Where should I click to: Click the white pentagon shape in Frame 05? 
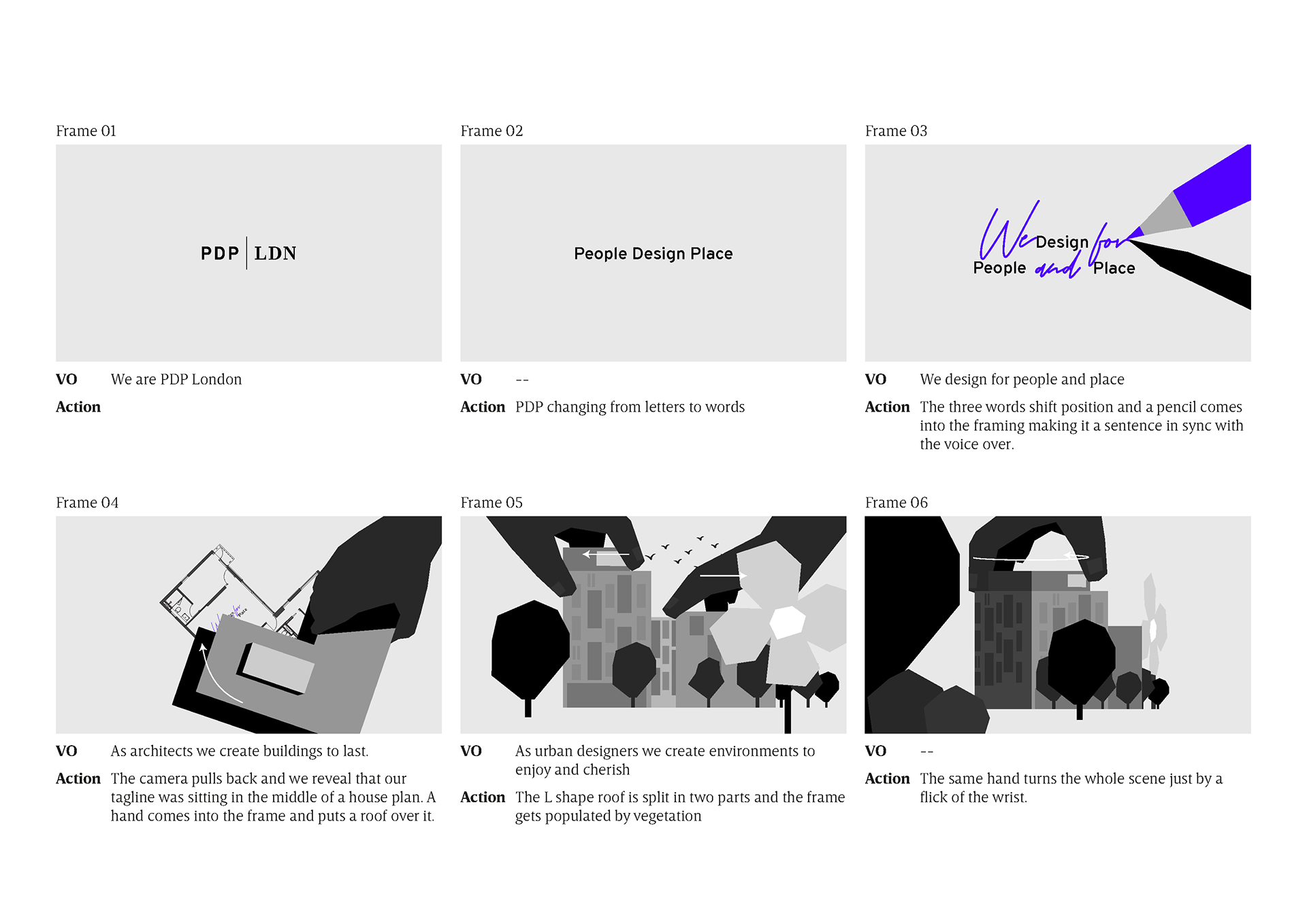[788, 622]
